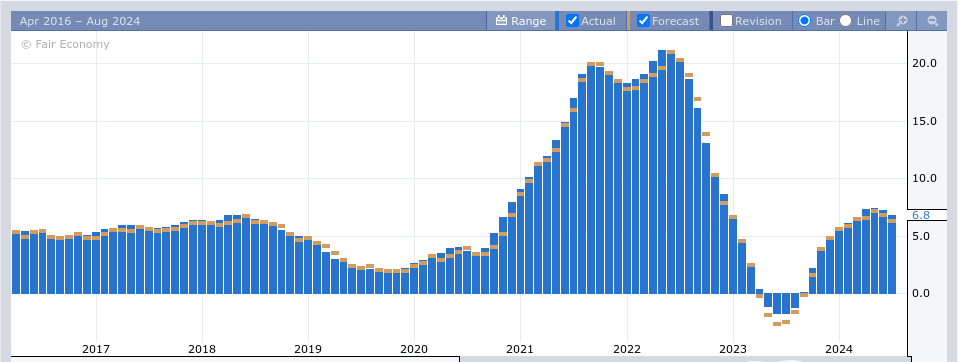Uncheck the Actual checkbox

[x=572, y=21]
